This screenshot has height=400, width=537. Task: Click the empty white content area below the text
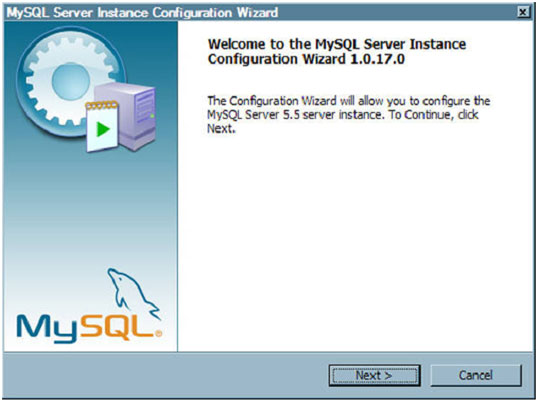353,240
